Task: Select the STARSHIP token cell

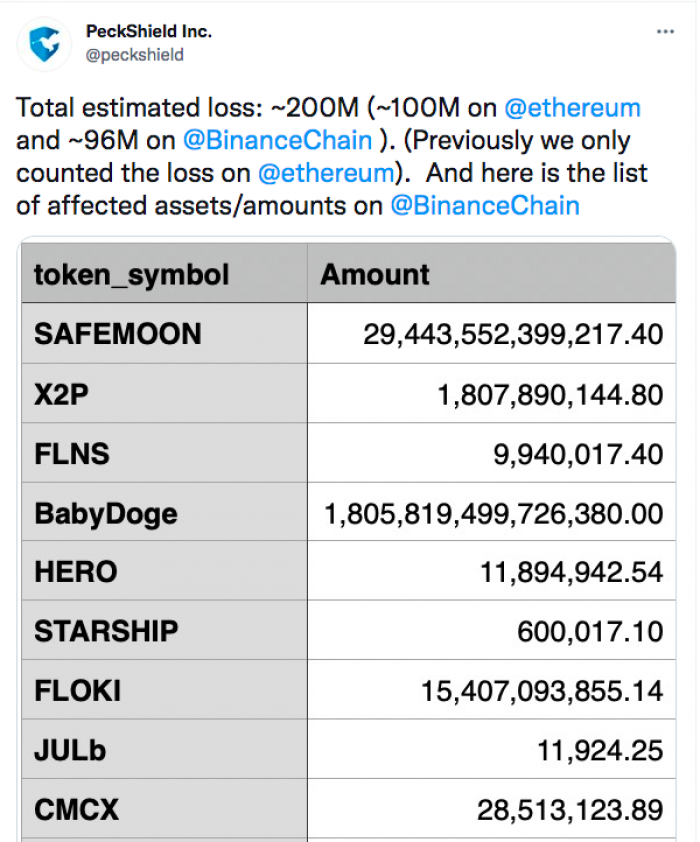Action: (x=164, y=630)
